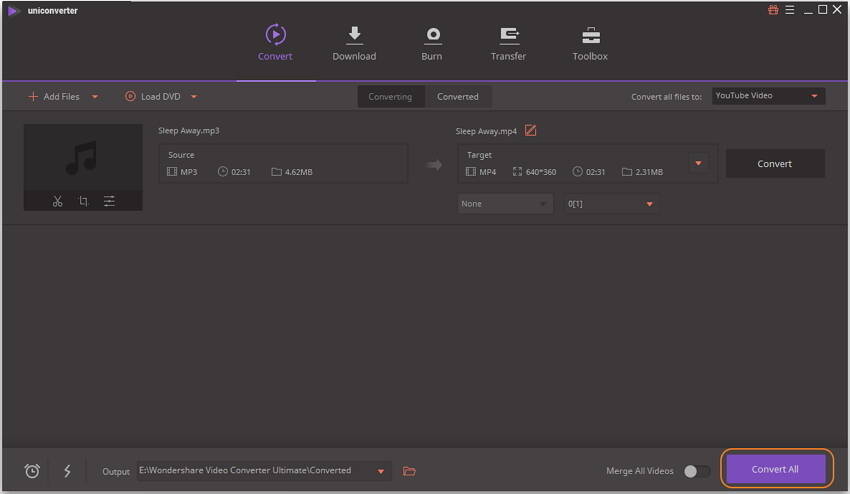The height and width of the screenshot is (494, 850).
Task: Go to the Toolbox section
Action: [x=590, y=44]
